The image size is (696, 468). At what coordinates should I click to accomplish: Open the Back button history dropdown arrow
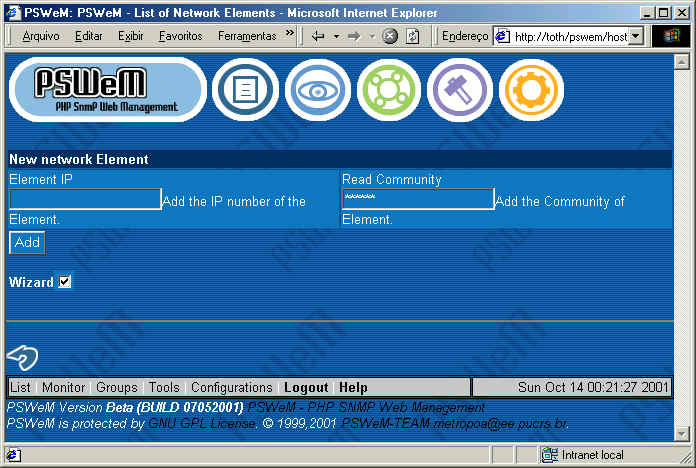pyautogui.click(x=336, y=36)
